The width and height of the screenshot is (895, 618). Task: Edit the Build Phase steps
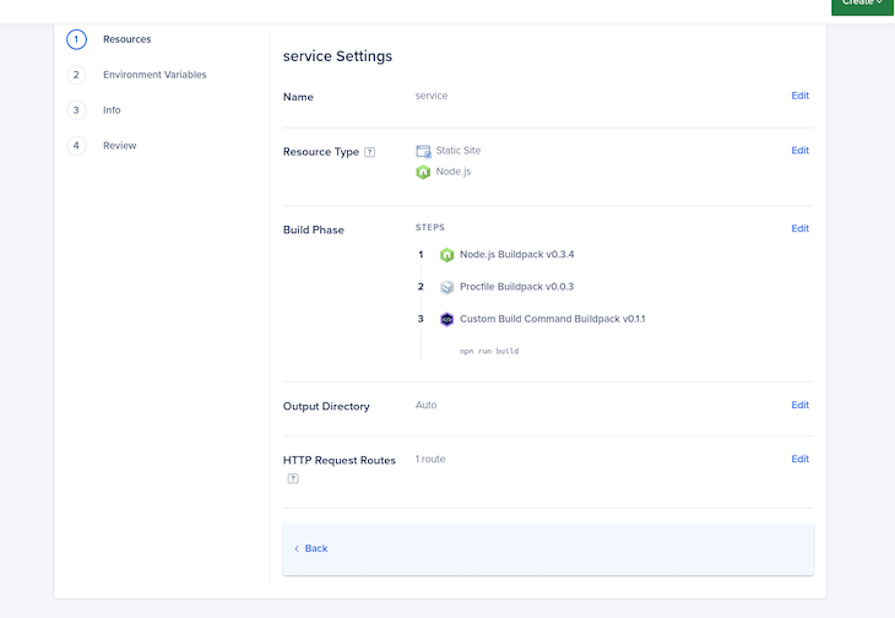800,228
